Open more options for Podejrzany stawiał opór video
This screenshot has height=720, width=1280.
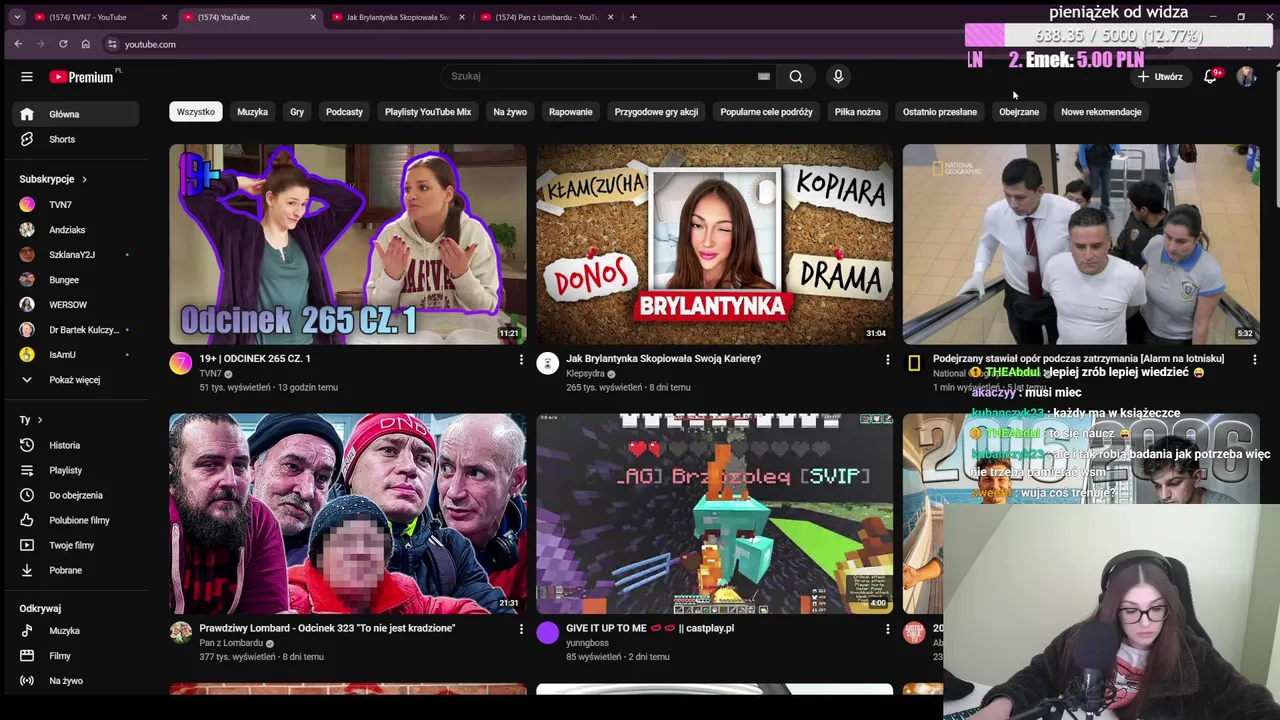(1254, 359)
